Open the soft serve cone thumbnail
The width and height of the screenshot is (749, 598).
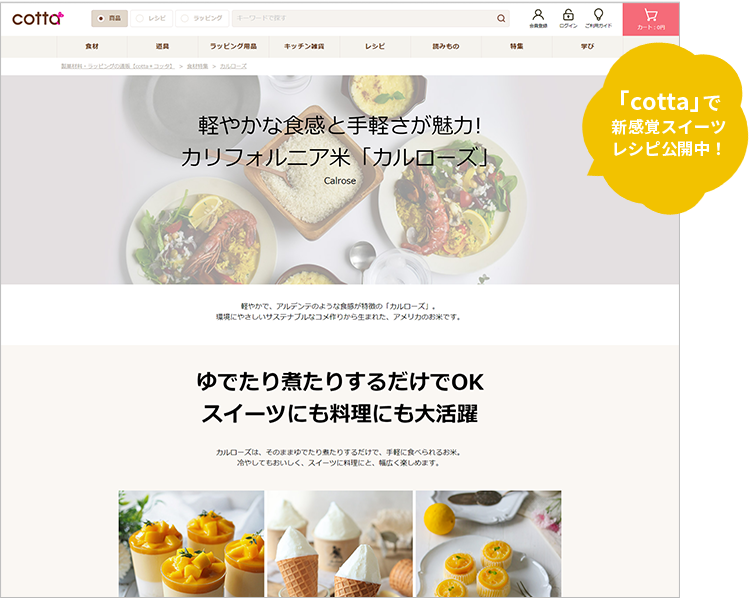340,544
